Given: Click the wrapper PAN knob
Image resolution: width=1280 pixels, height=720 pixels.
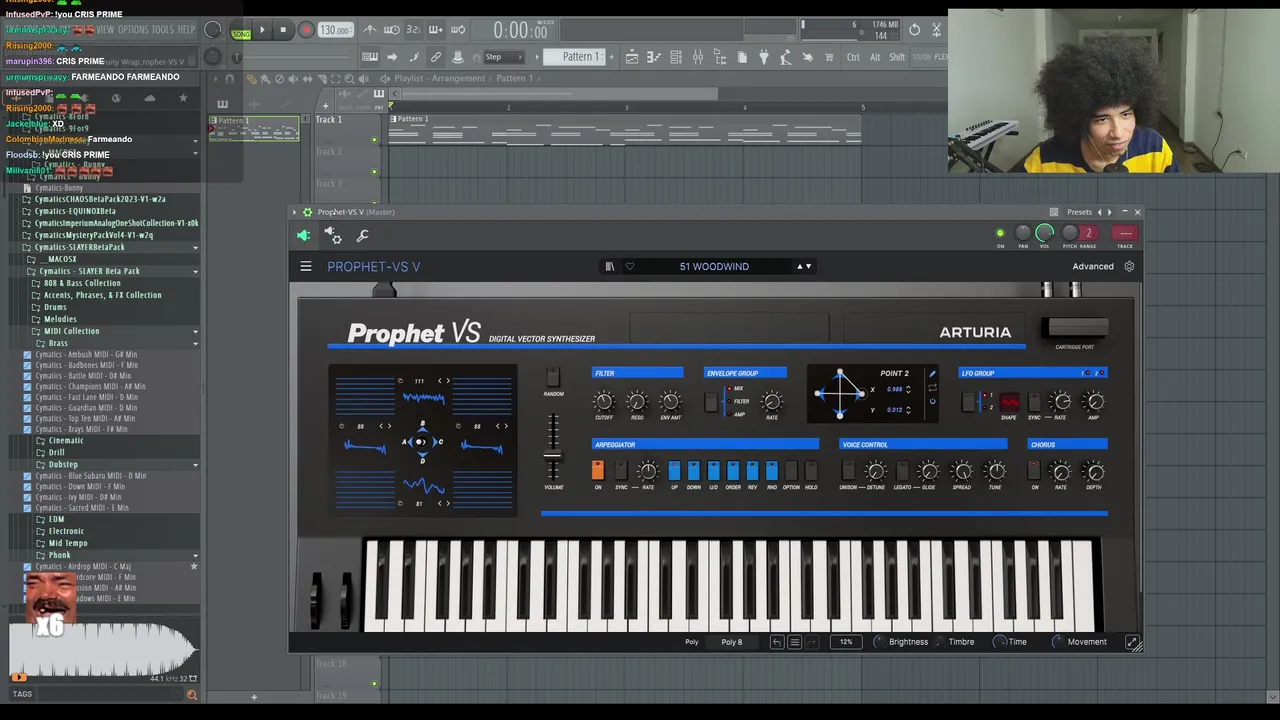Looking at the screenshot, I should pyautogui.click(x=1023, y=233).
